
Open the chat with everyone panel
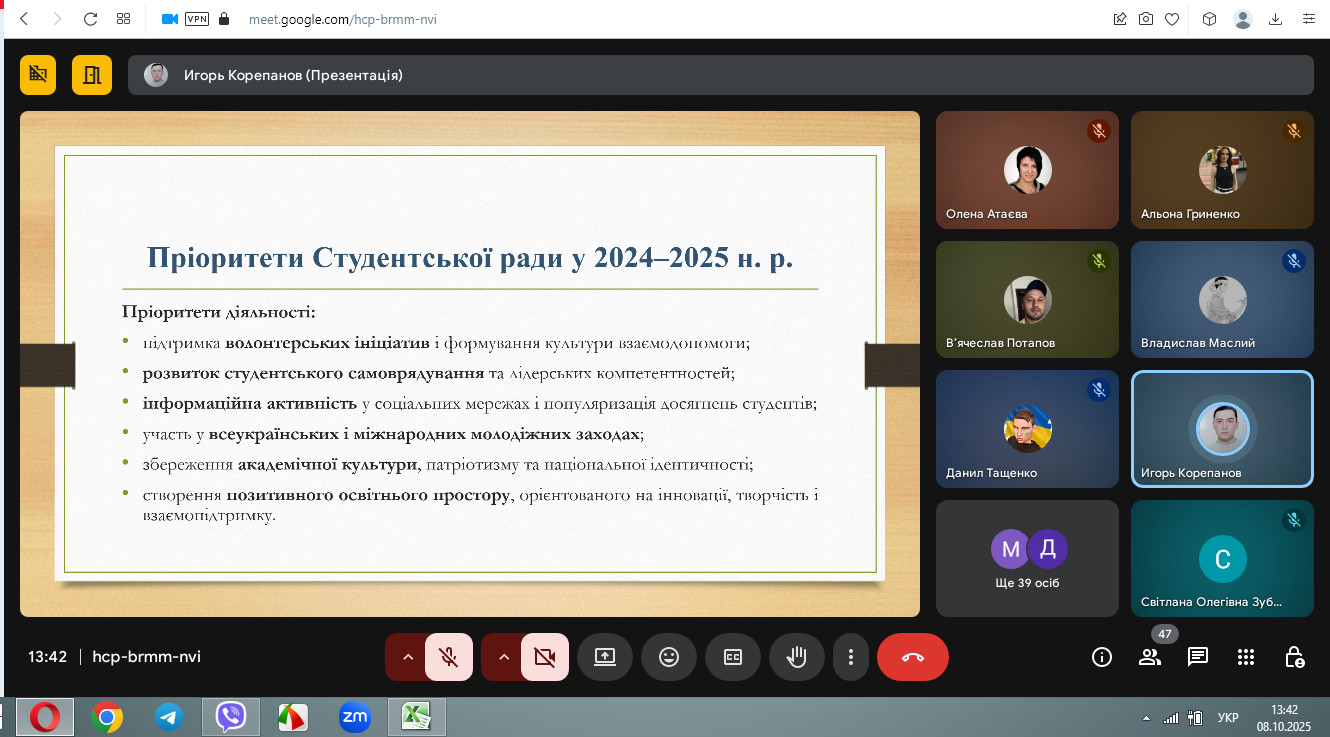(x=1197, y=657)
